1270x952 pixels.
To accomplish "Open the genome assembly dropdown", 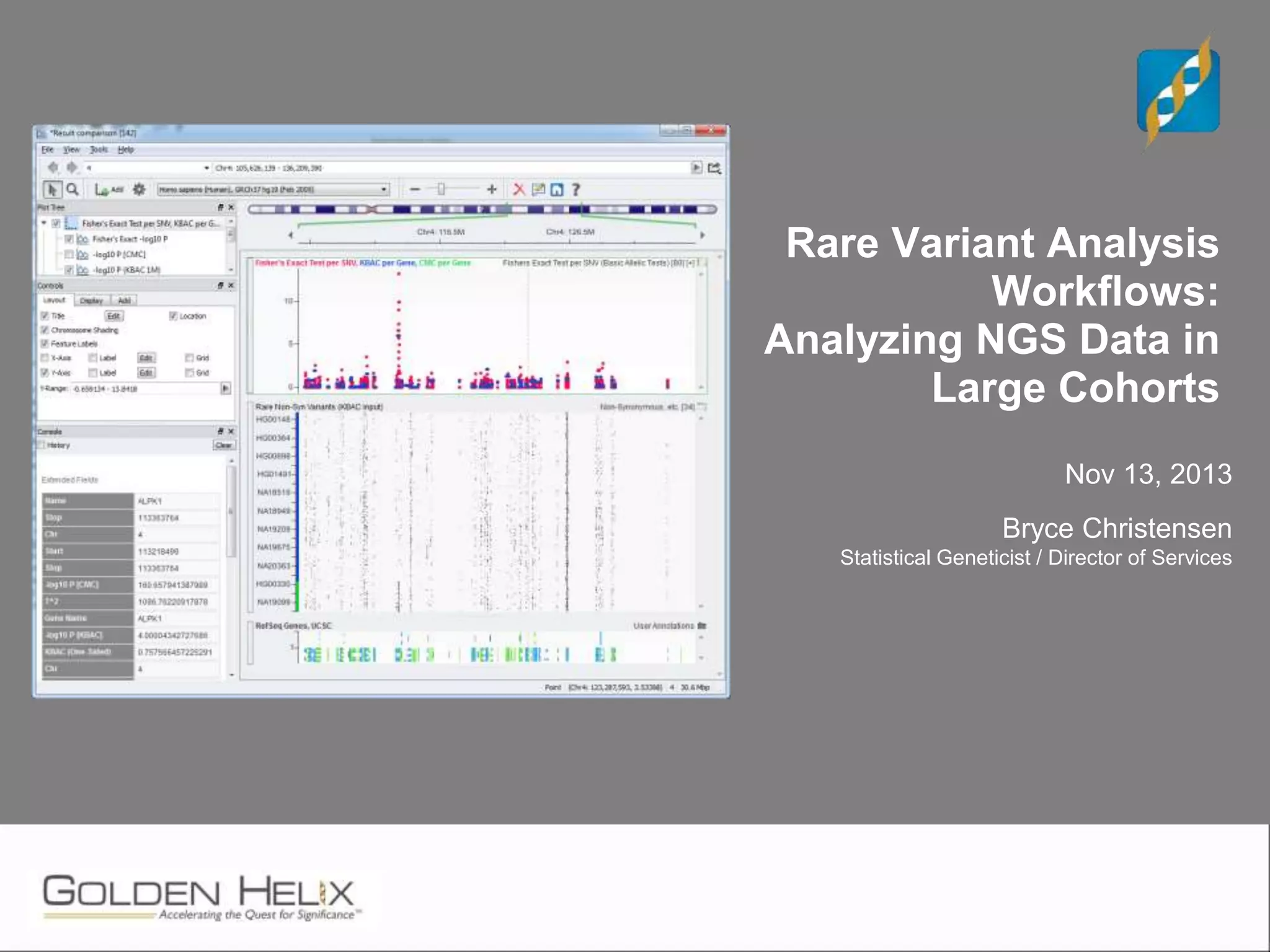I will click(x=384, y=190).
